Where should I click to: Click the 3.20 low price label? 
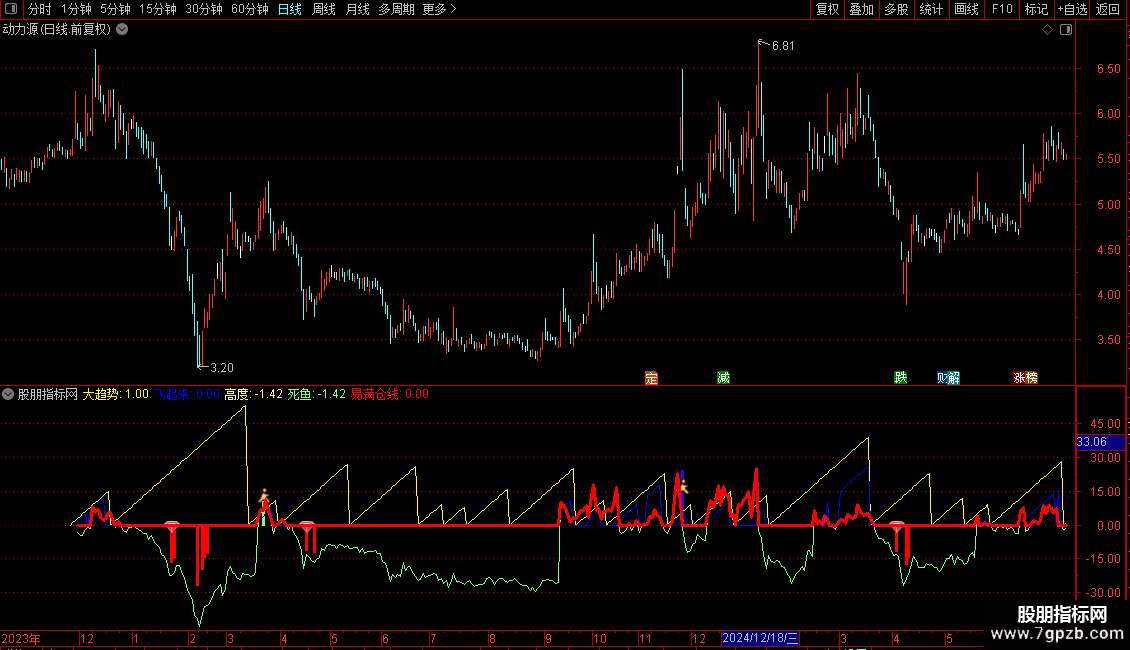pyautogui.click(x=222, y=368)
